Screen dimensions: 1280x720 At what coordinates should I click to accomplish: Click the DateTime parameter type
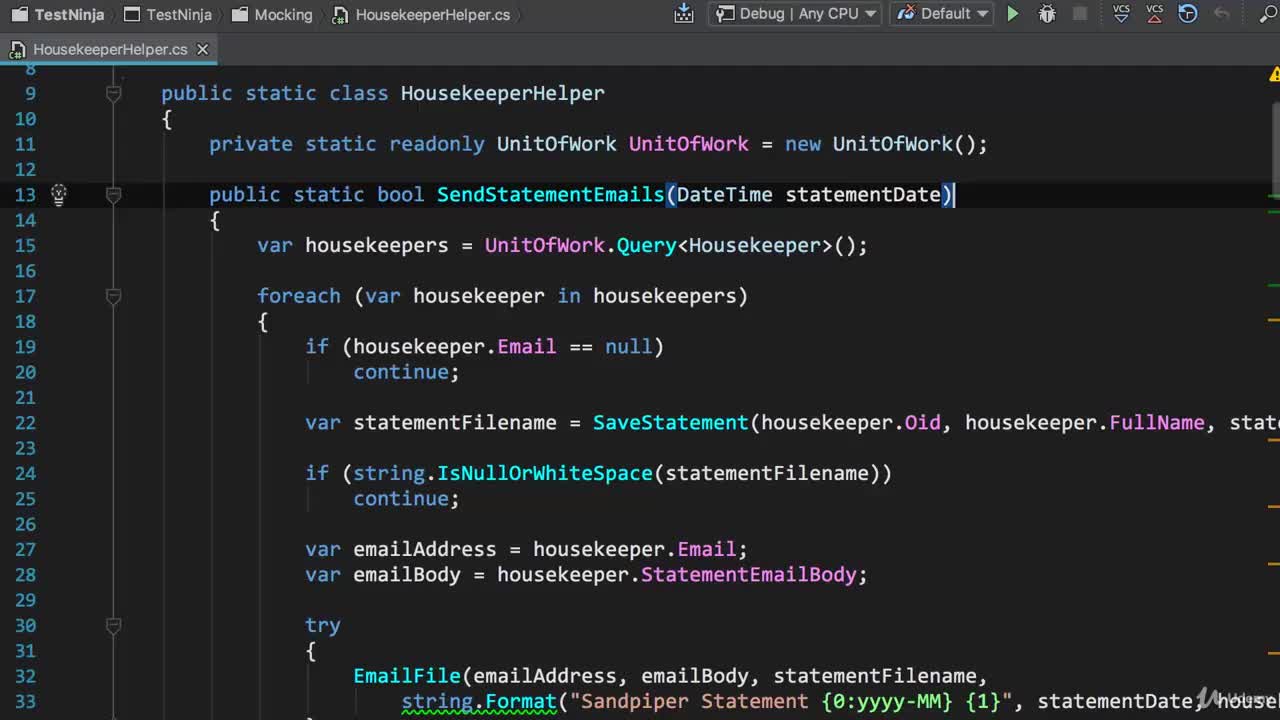(725, 195)
